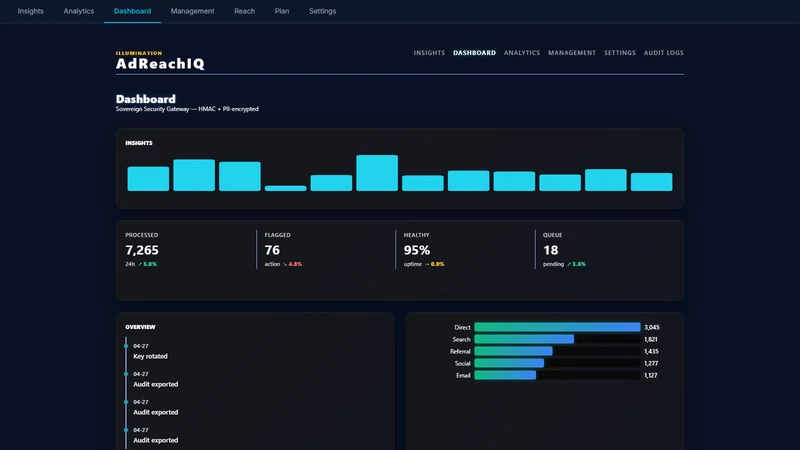Open SETTINGS from the header navigation
800x450 pixels.
click(x=620, y=53)
